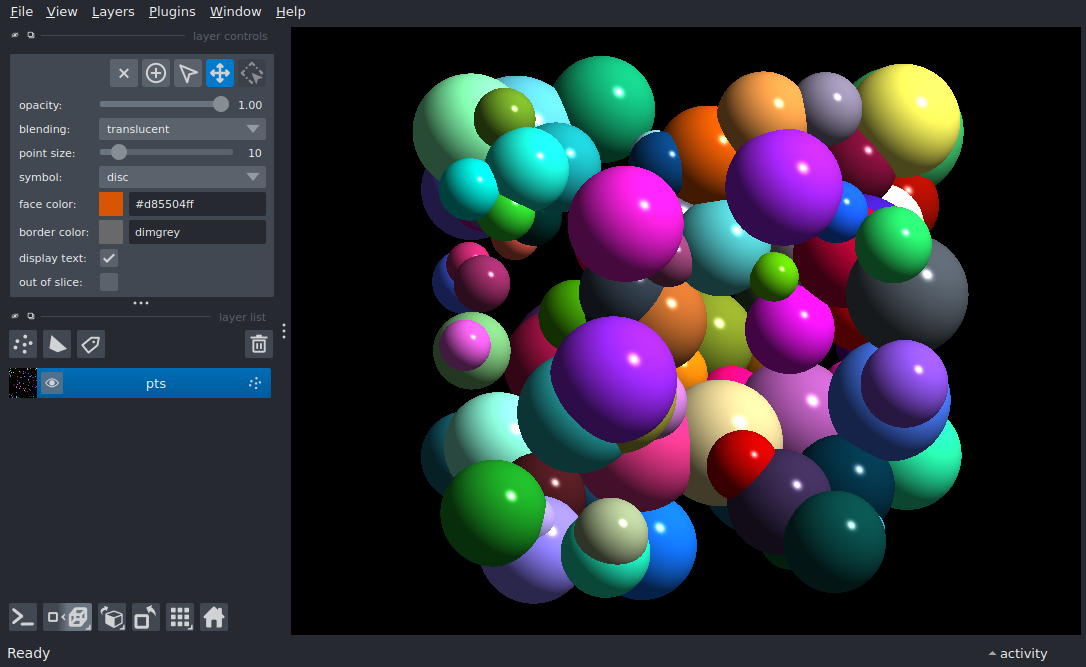Open the blending mode dropdown
Viewport: 1086px width, 667px height.
point(182,129)
